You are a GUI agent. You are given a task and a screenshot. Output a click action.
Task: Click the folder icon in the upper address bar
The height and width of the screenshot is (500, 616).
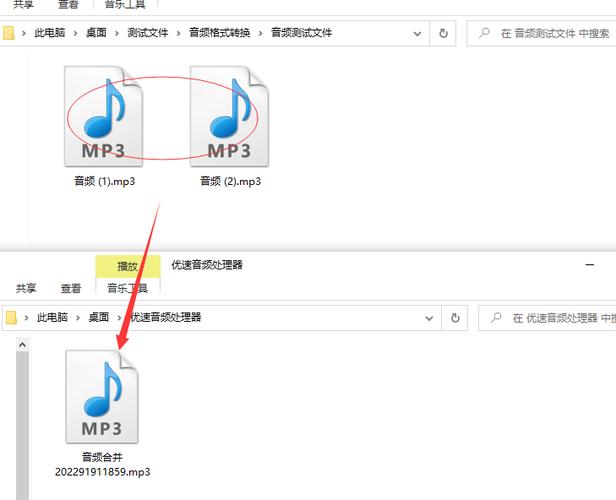coord(8,33)
